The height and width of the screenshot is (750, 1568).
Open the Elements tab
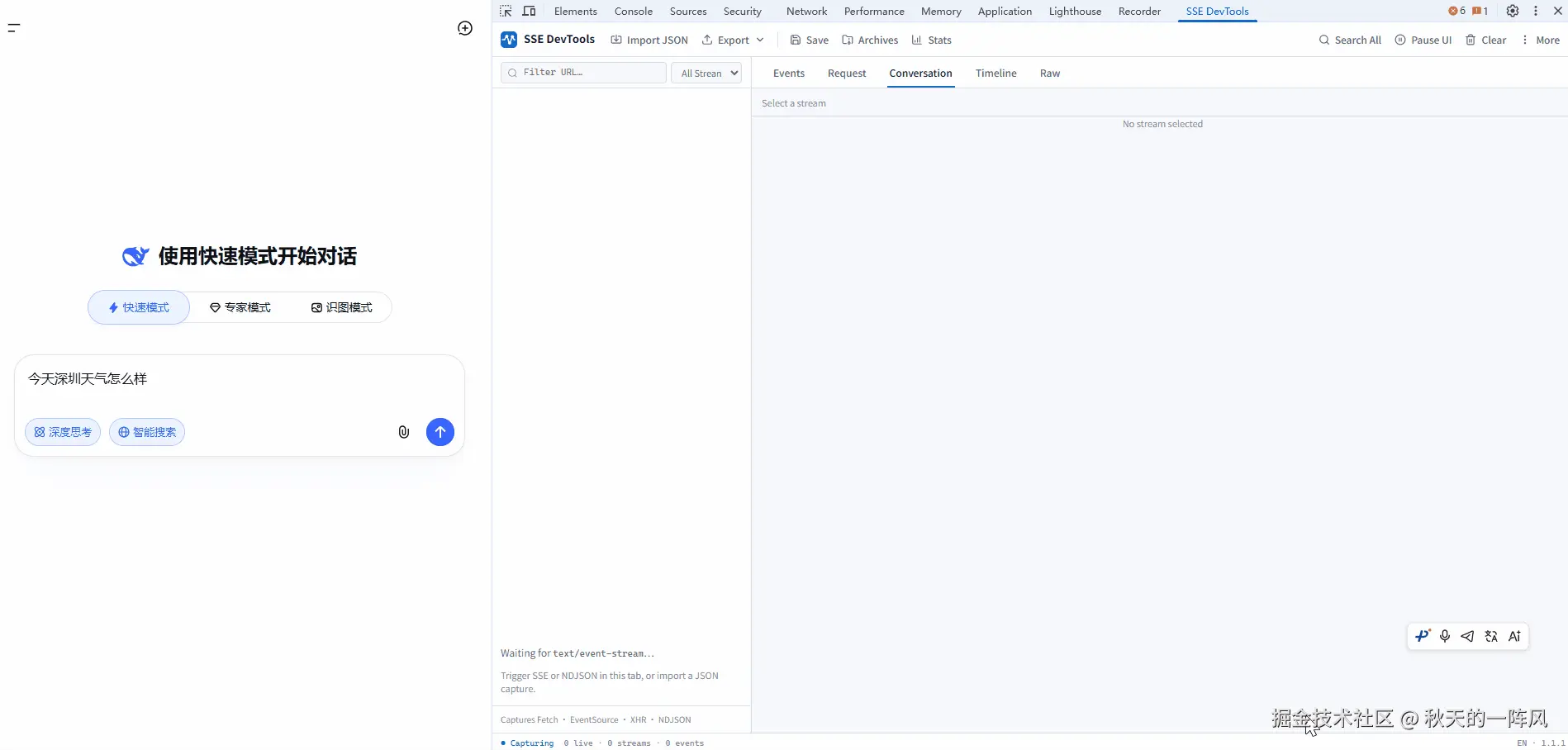pyautogui.click(x=576, y=11)
